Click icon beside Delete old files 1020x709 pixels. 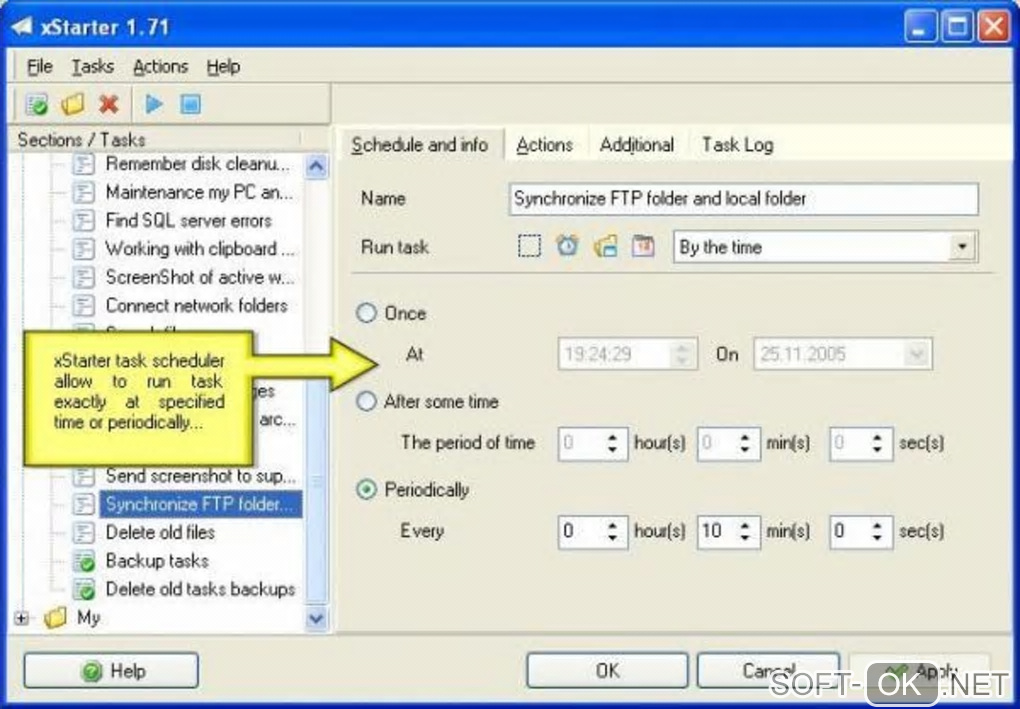pyautogui.click(x=83, y=533)
